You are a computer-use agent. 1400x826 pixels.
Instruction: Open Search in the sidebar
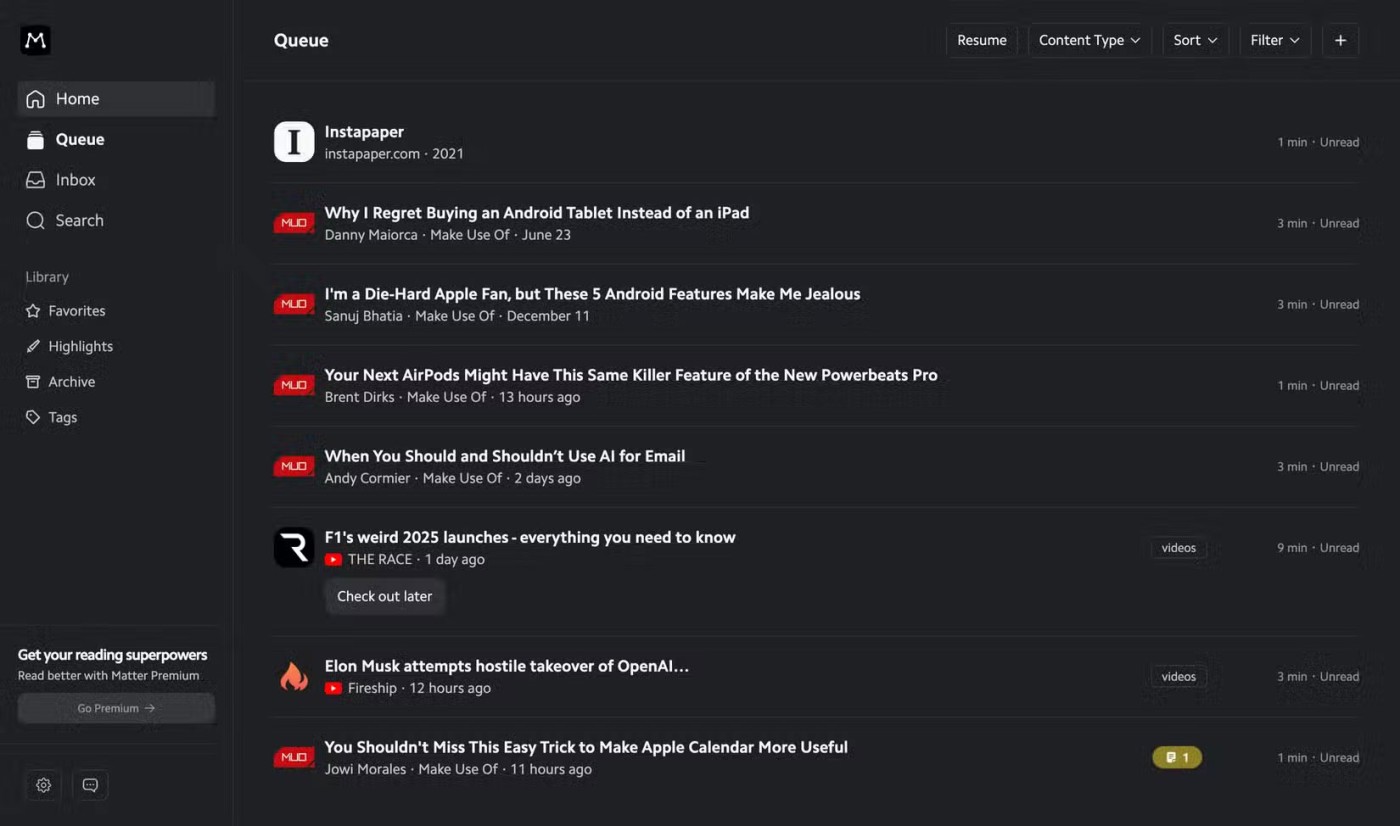point(79,220)
